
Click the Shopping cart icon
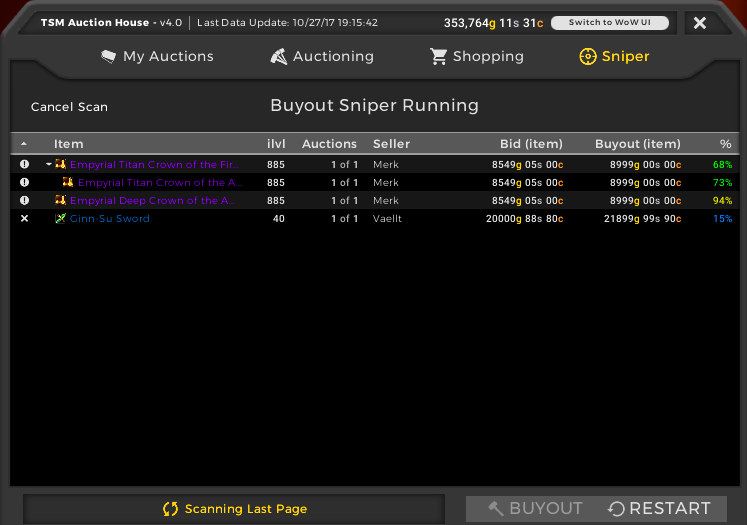[438, 56]
